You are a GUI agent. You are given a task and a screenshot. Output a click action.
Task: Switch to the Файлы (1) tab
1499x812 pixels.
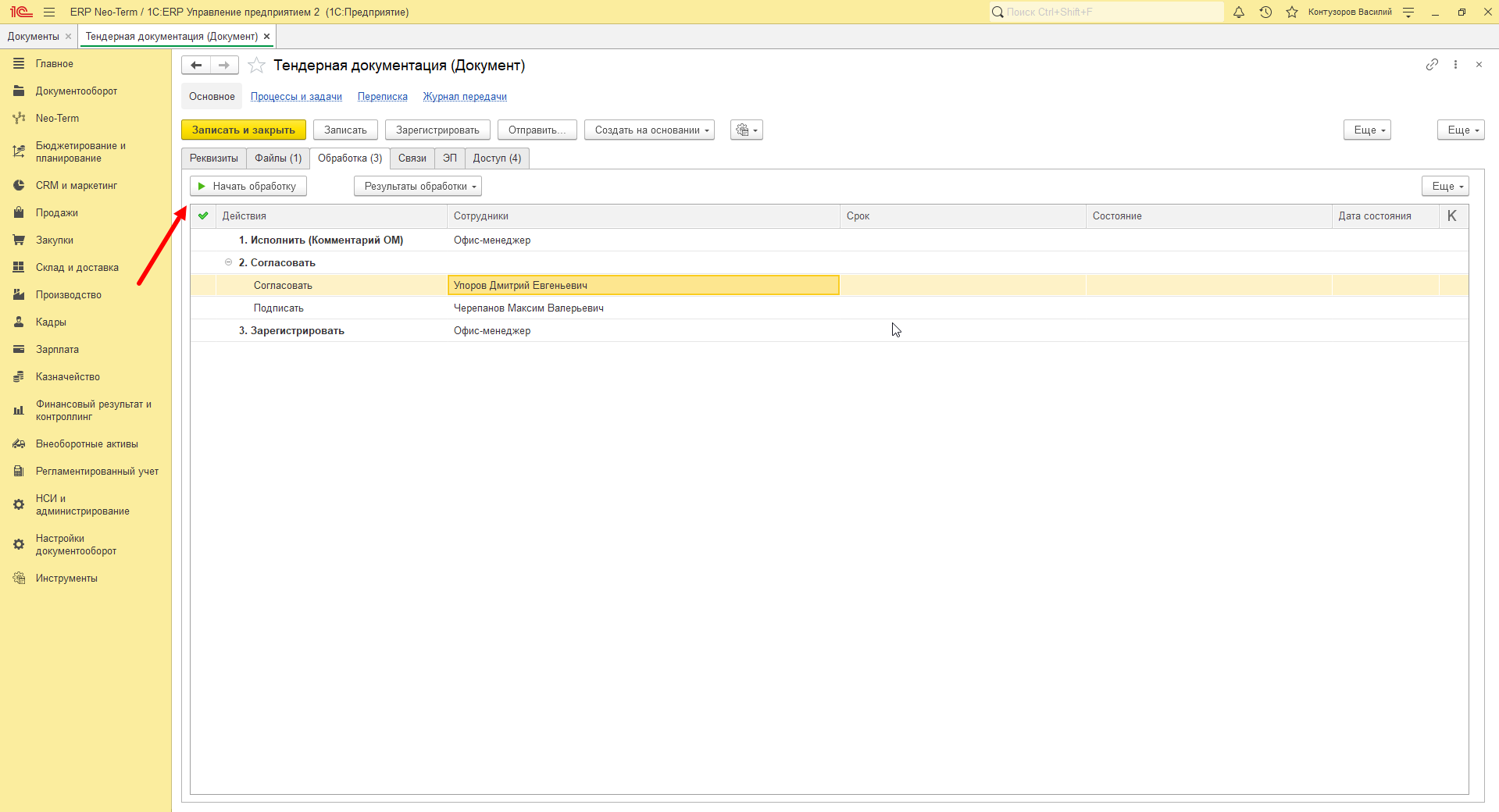click(x=278, y=158)
